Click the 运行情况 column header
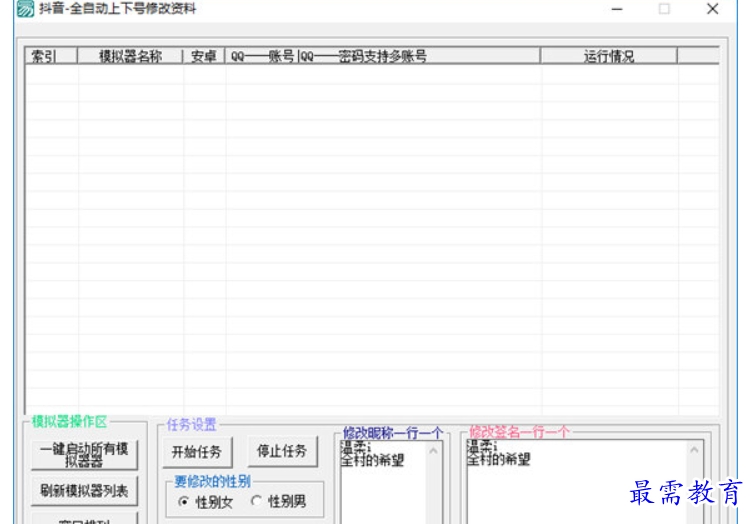This screenshot has width=751, height=524. point(609,56)
